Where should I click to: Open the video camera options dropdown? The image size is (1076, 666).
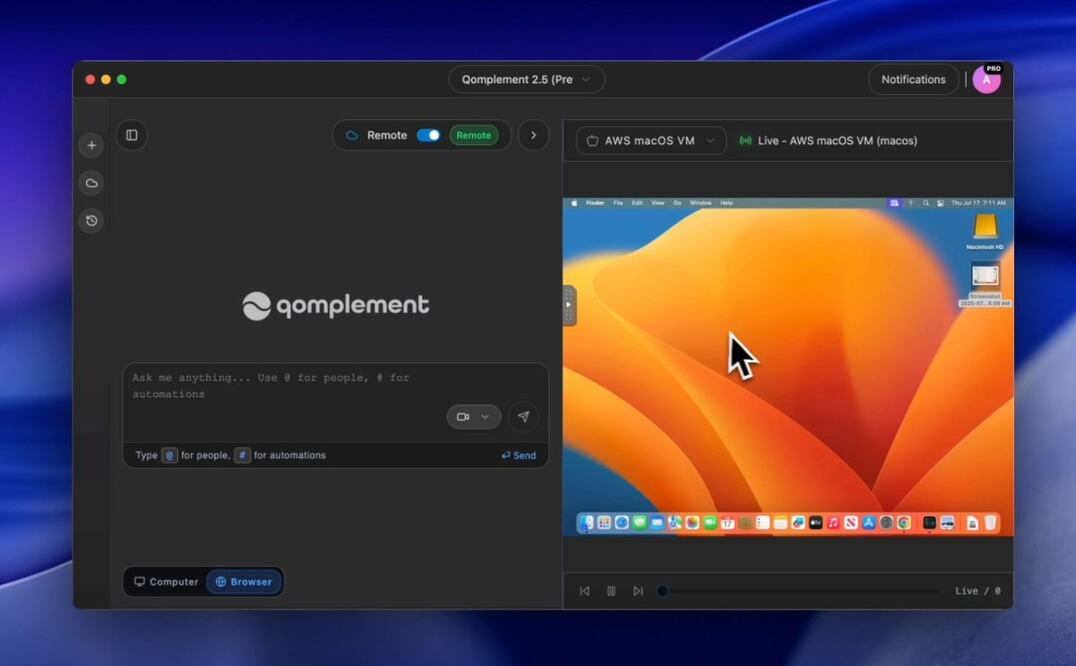[474, 417]
